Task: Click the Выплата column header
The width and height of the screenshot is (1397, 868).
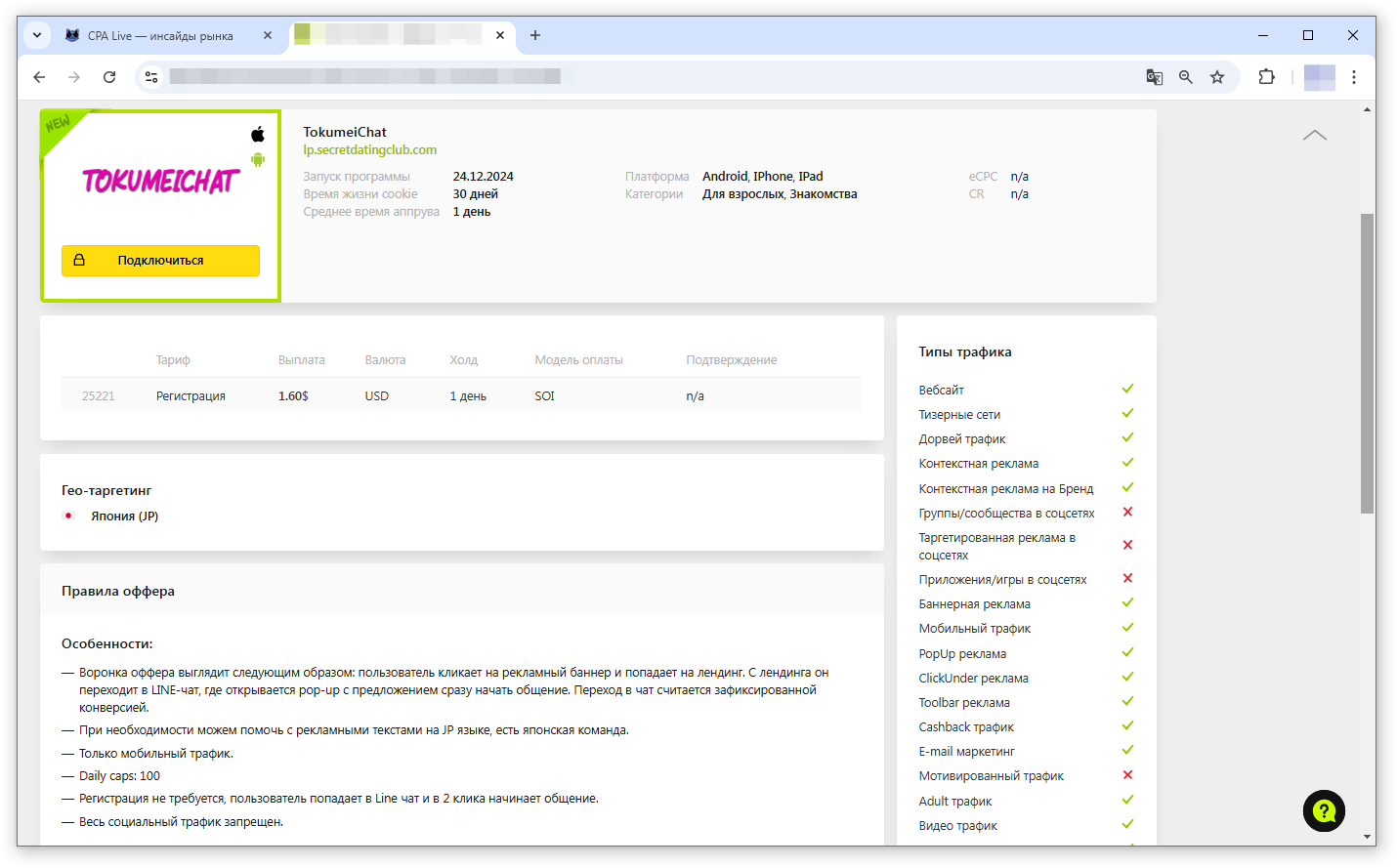Action: pos(301,360)
